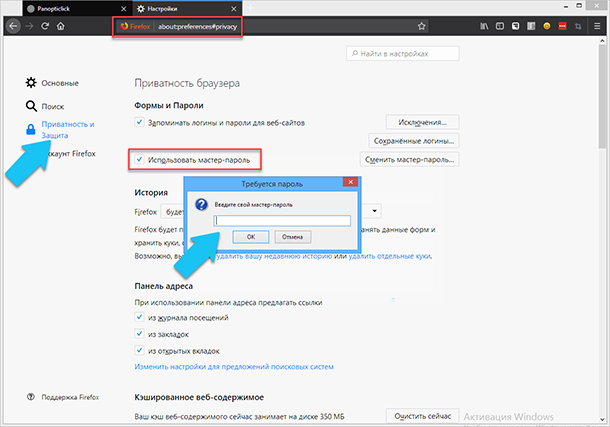
Task: Reload the current page
Action: click(45, 26)
